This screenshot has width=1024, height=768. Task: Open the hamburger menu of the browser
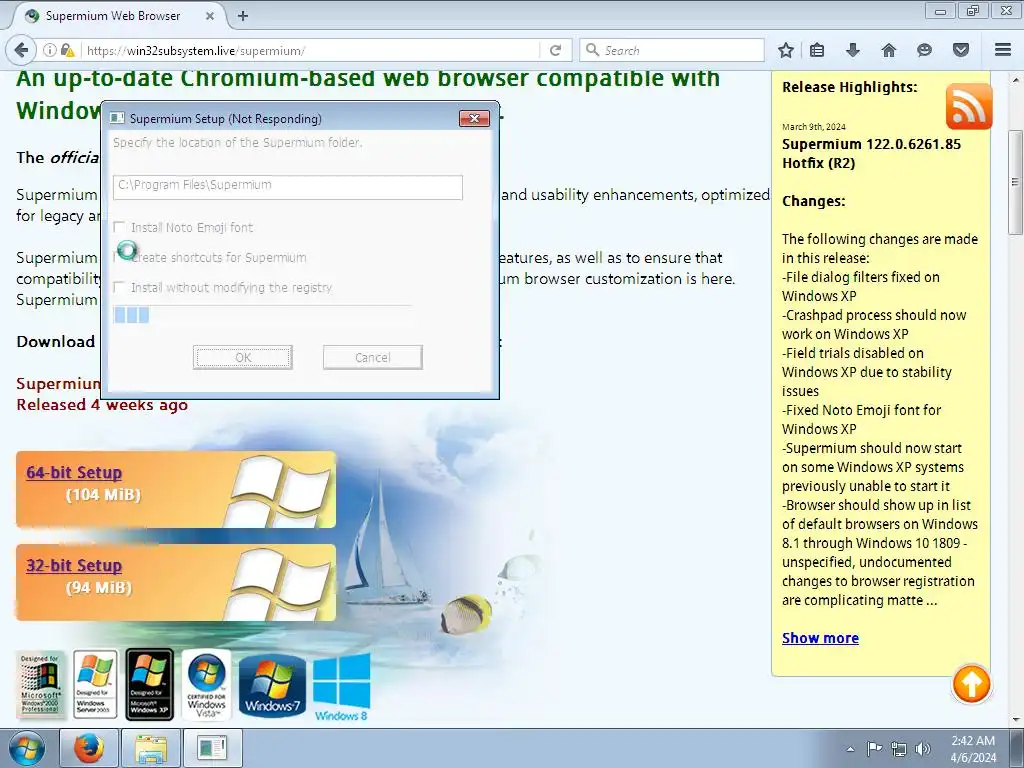pyautogui.click(x=1003, y=50)
